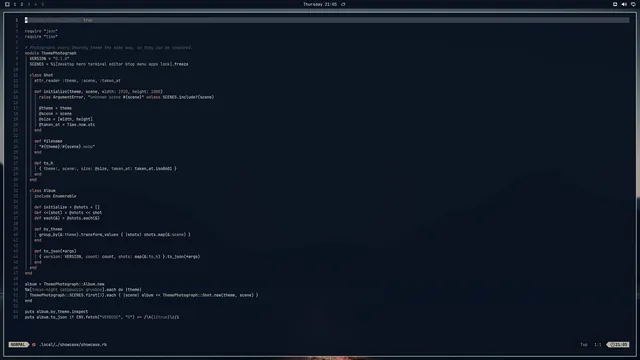Click the def to_json(*args) line

click(x=55, y=251)
